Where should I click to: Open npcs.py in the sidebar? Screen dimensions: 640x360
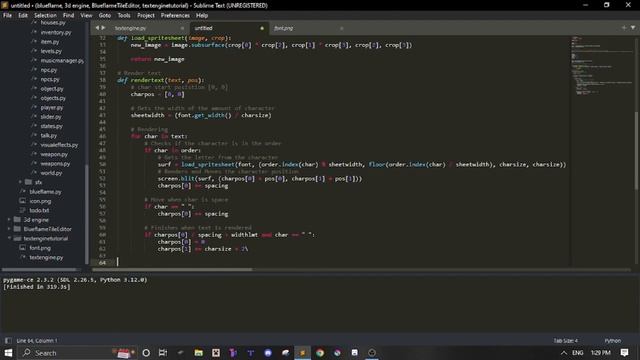(x=50, y=79)
